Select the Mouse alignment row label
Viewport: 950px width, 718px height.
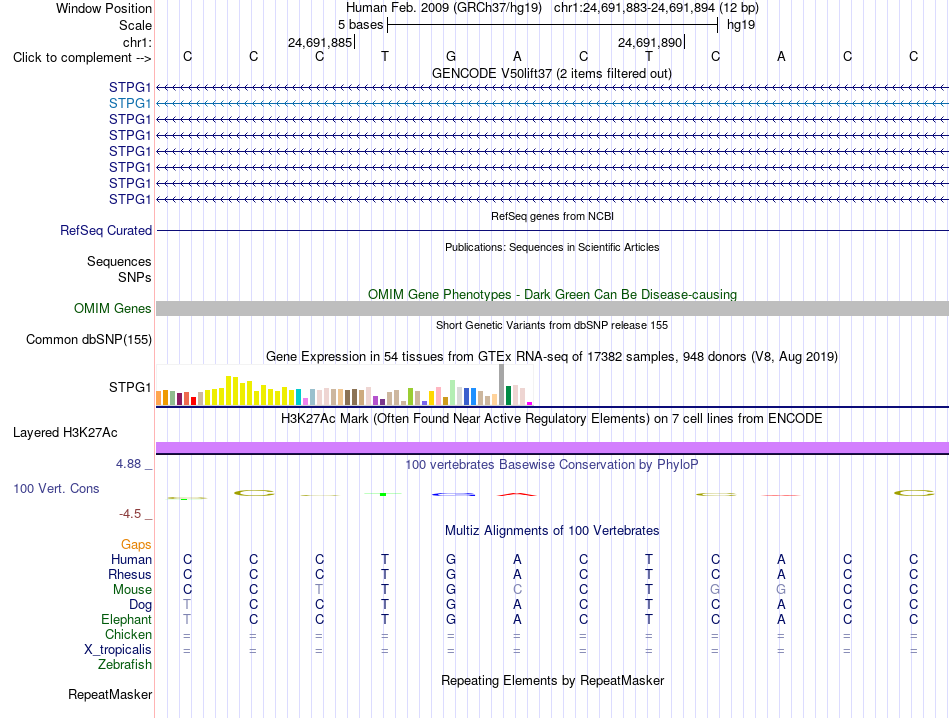pos(132,590)
